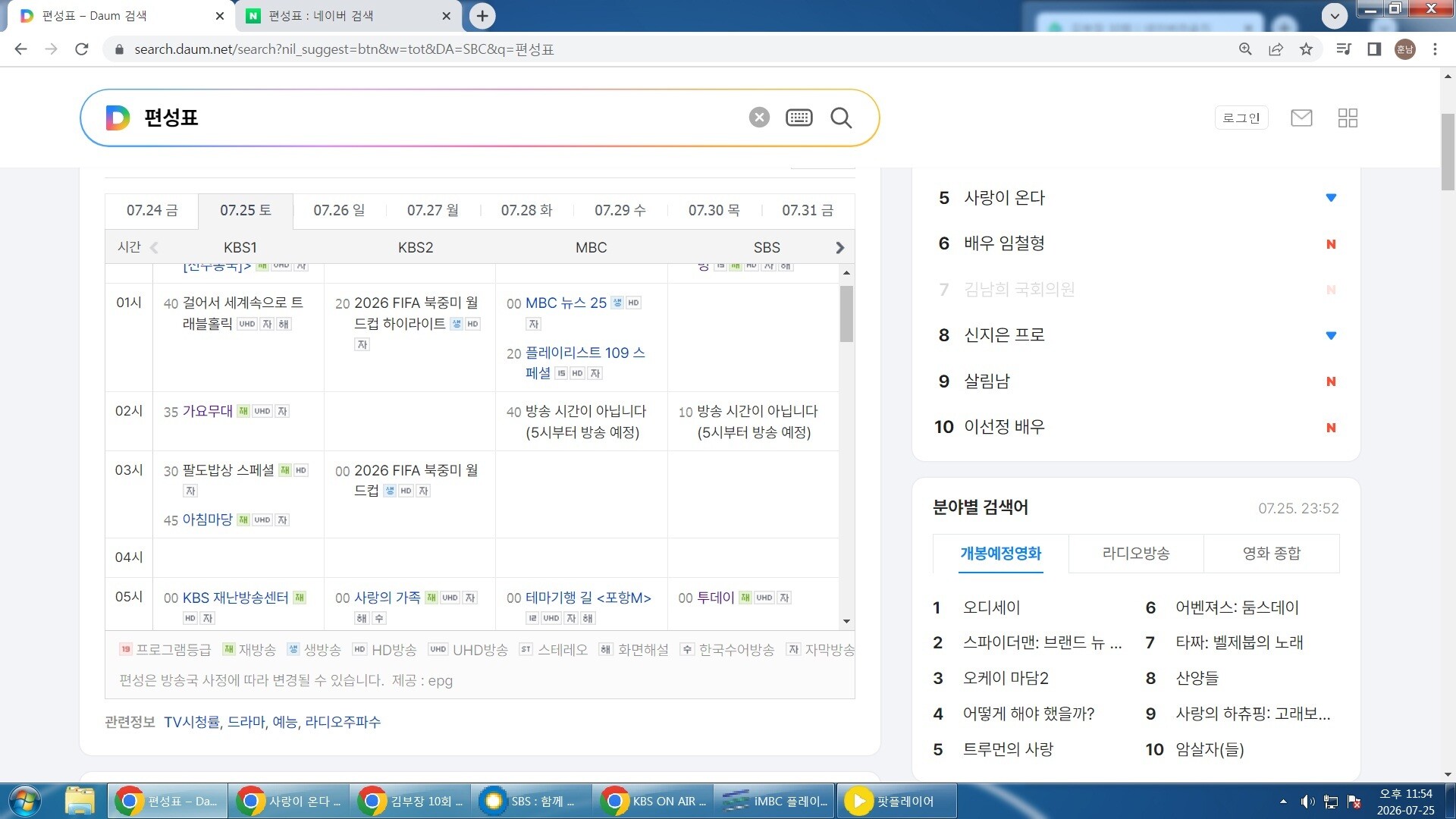Open the 아침마당 program link

pyautogui.click(x=207, y=519)
